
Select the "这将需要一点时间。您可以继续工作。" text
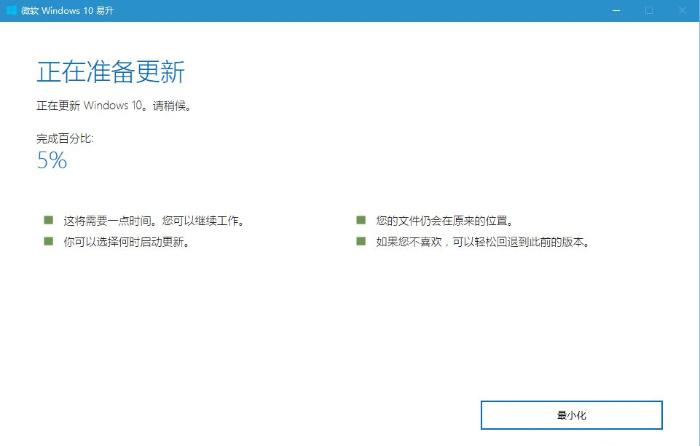pyautogui.click(x=153, y=220)
